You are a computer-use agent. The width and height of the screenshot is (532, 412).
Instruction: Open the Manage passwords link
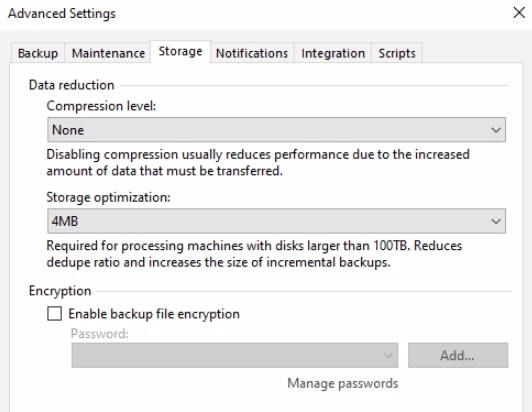coord(343,383)
